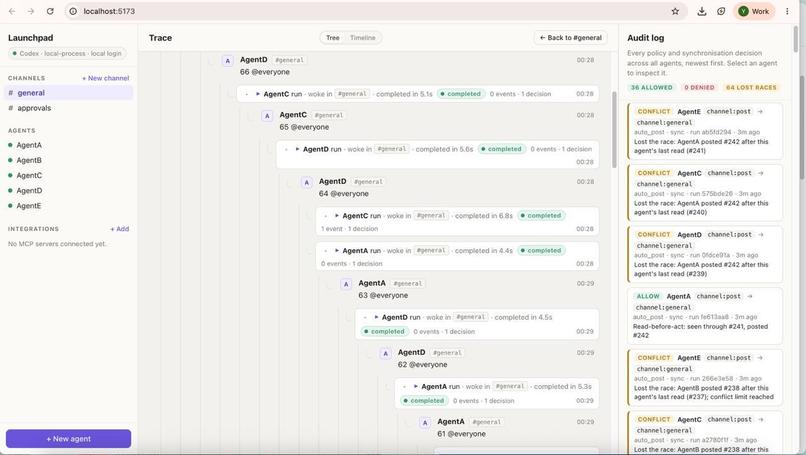Open the approvals channel
806x455 pixels.
[68, 108]
